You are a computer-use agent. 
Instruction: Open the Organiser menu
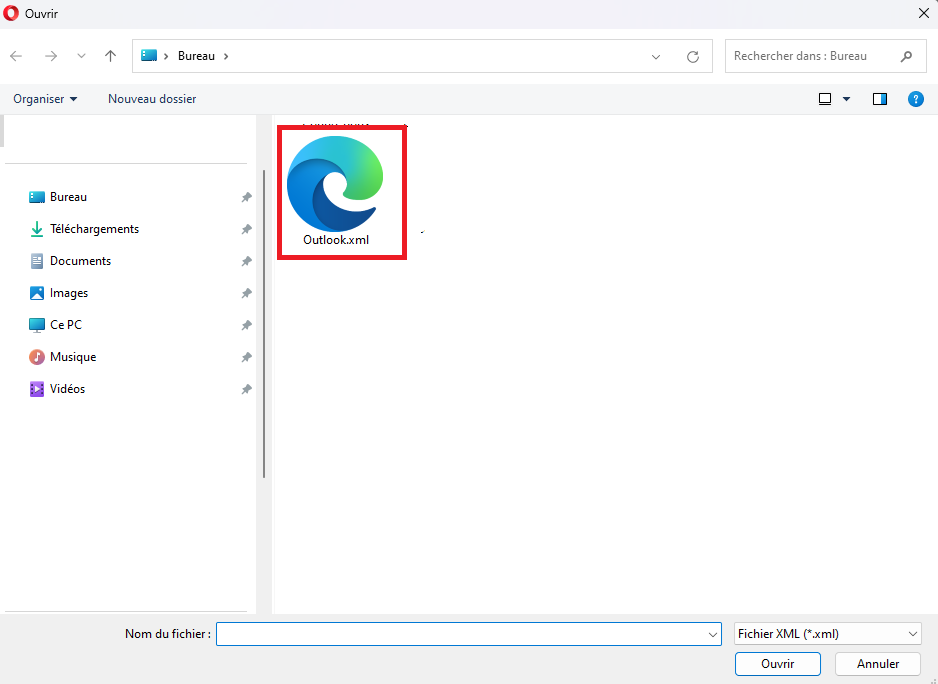(x=45, y=99)
